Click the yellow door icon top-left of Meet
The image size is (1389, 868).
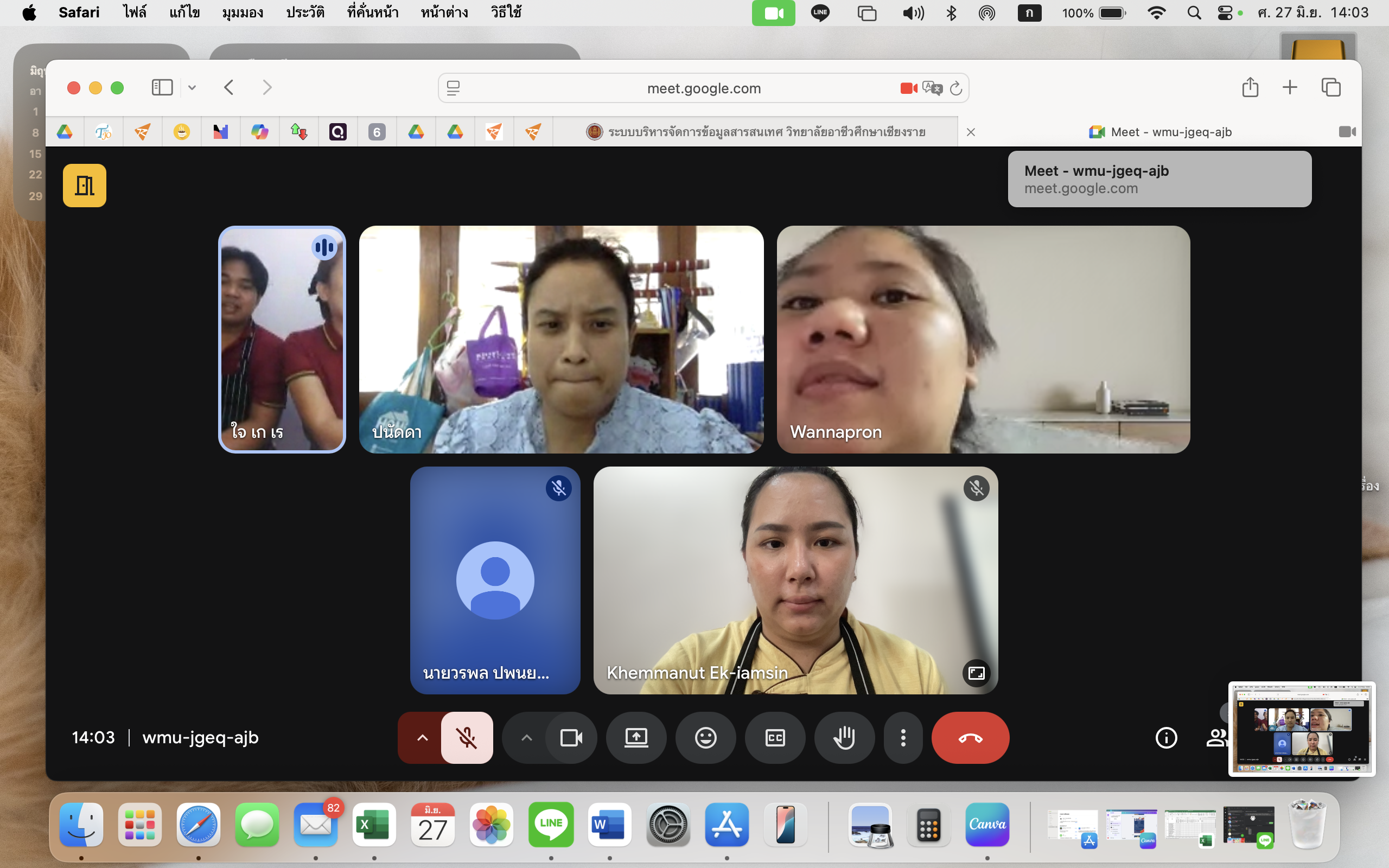[85, 186]
